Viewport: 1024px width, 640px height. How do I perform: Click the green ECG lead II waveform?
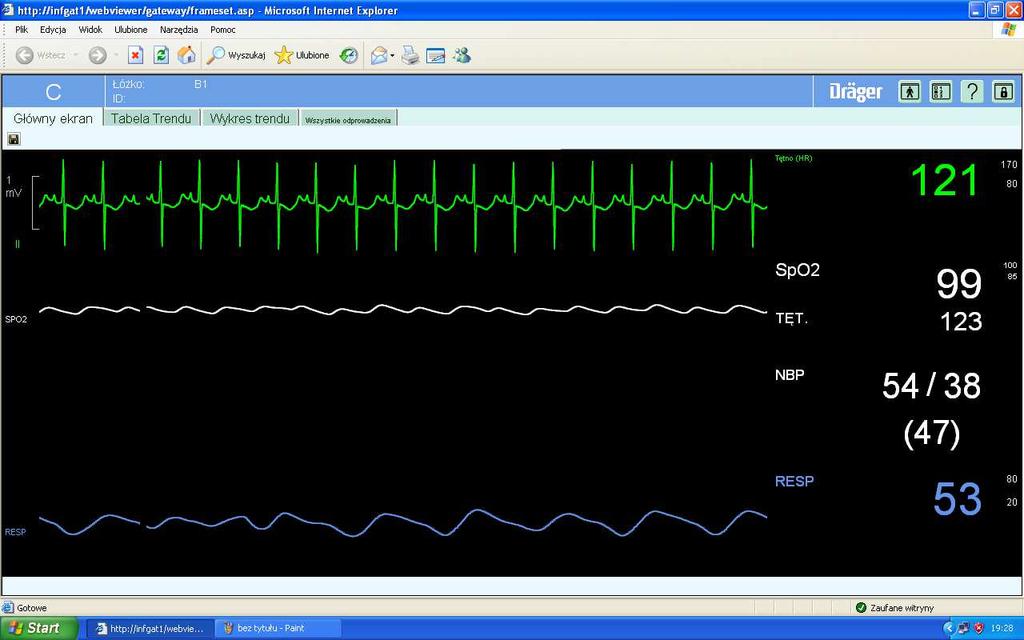[403, 204]
